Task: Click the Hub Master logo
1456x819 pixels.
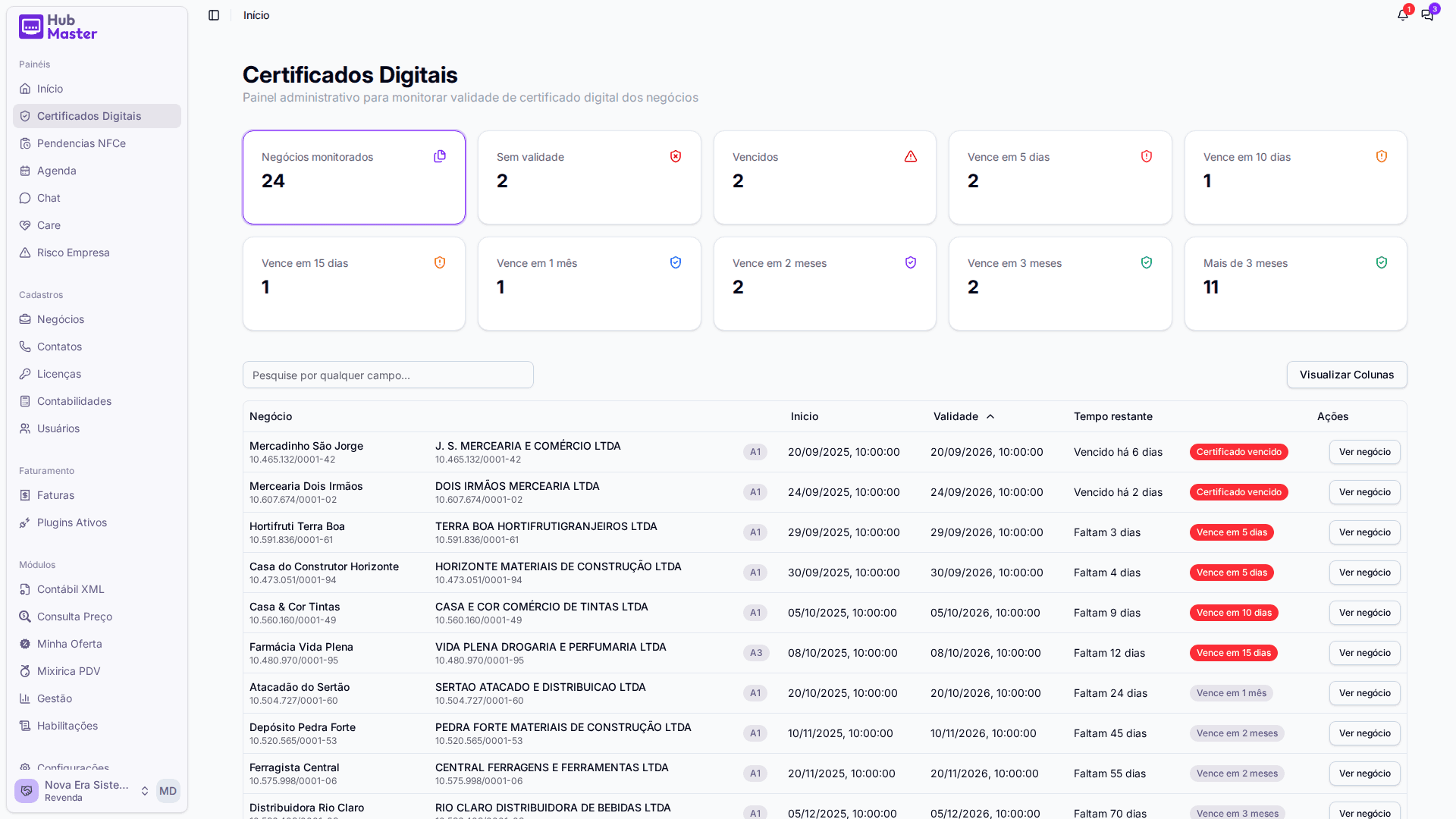Action: [58, 27]
